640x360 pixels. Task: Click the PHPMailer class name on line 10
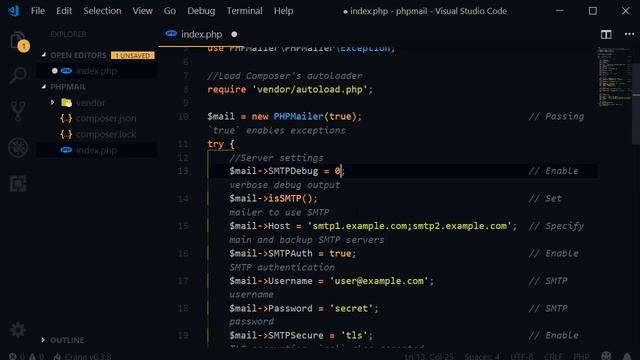(298, 116)
